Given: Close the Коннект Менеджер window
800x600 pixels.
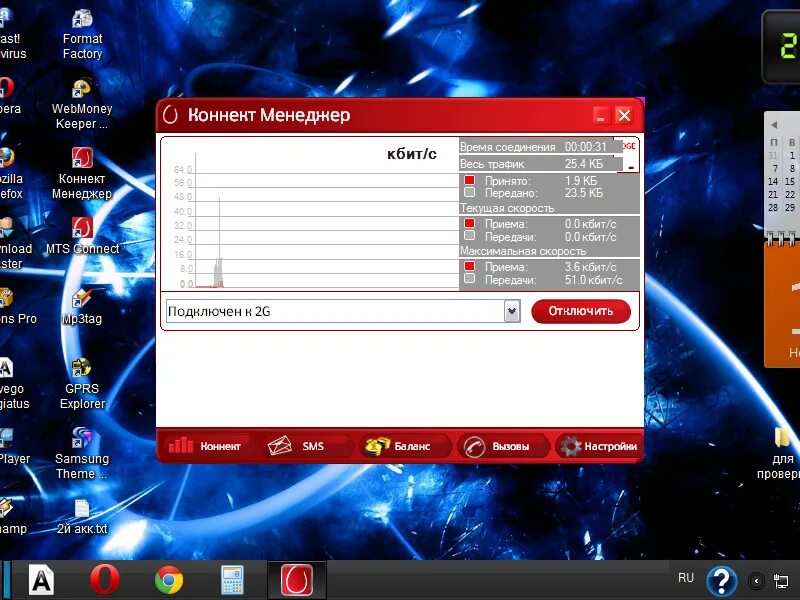Looking at the screenshot, I should coord(624,116).
